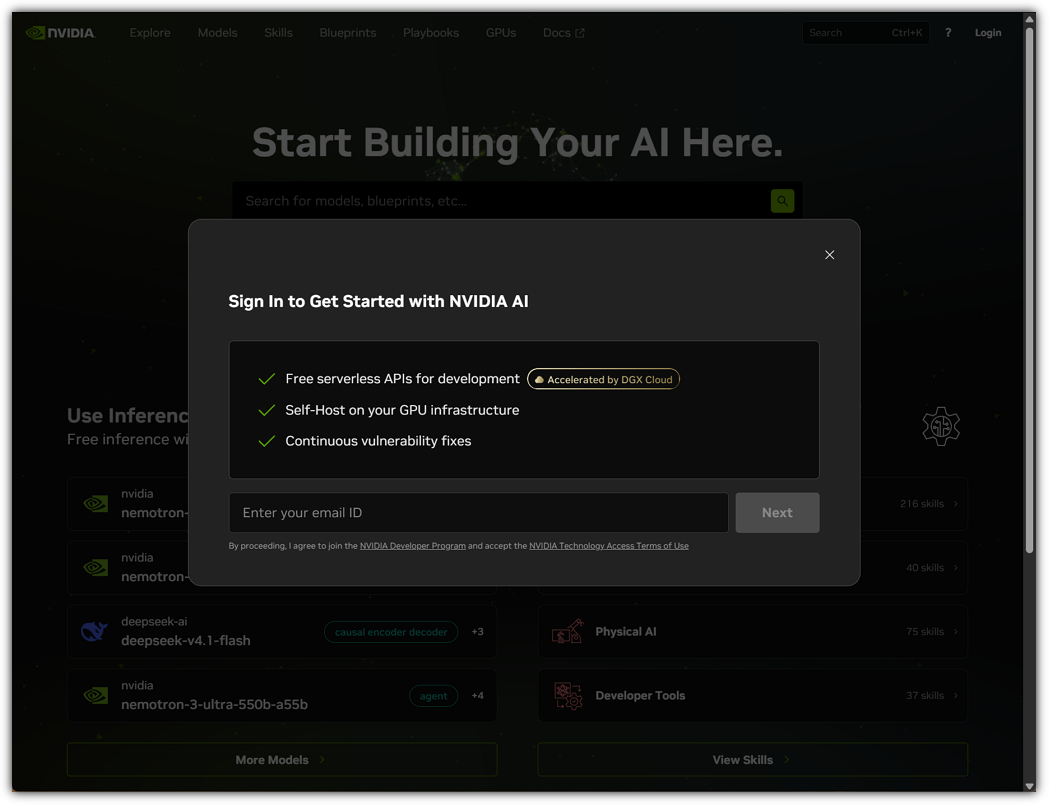Close the sign-in dialog with X

pyautogui.click(x=829, y=254)
